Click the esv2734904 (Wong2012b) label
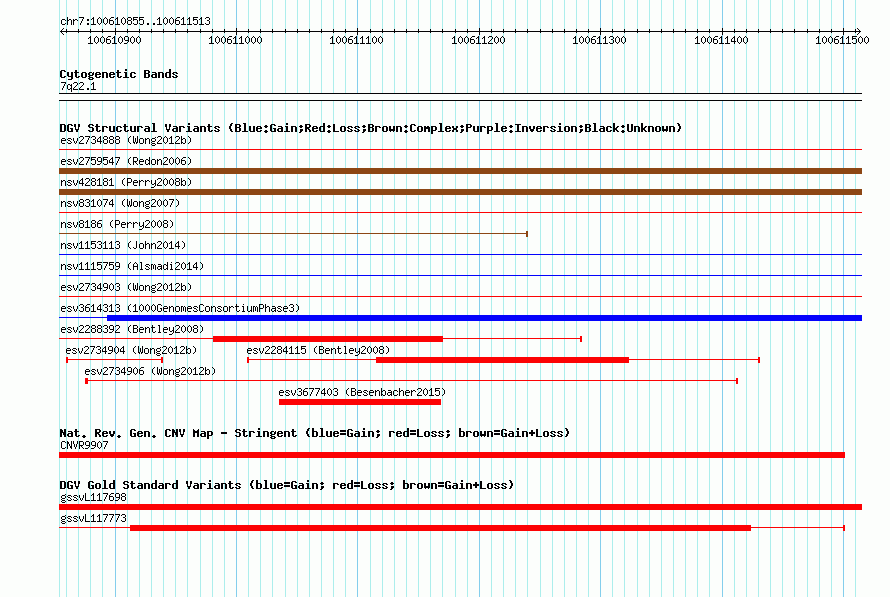This screenshot has height=597, width=890. tap(131, 350)
